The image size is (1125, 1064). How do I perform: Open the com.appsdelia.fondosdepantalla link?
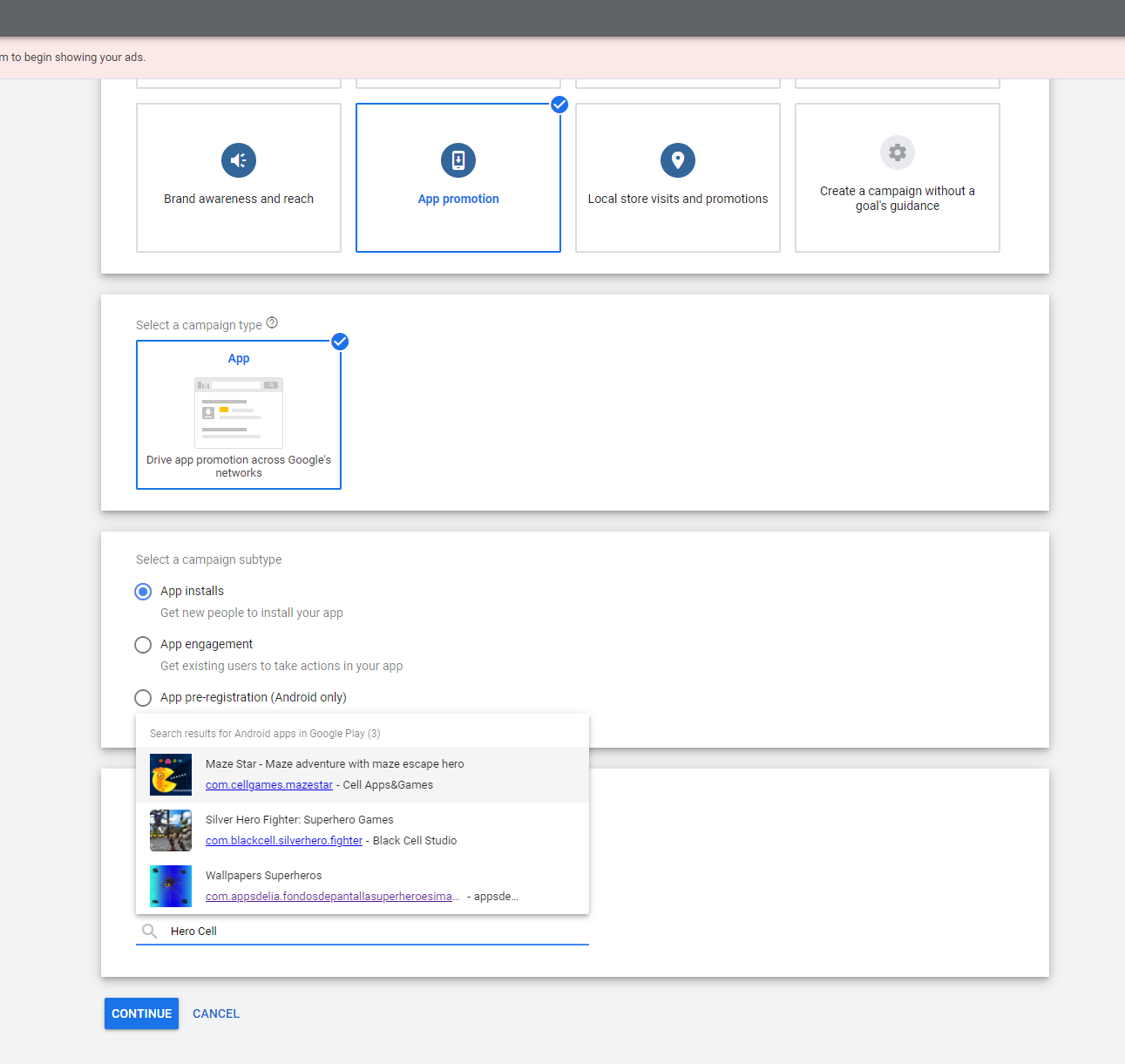(x=333, y=897)
